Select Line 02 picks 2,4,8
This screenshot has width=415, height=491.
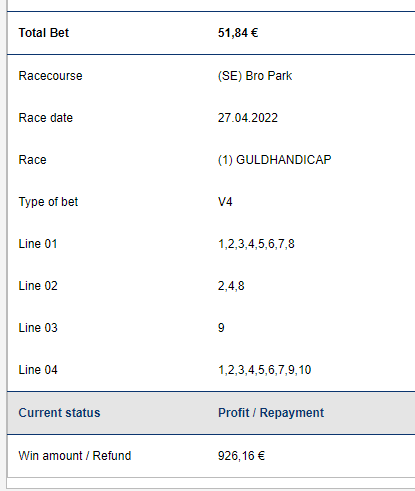coord(231,286)
